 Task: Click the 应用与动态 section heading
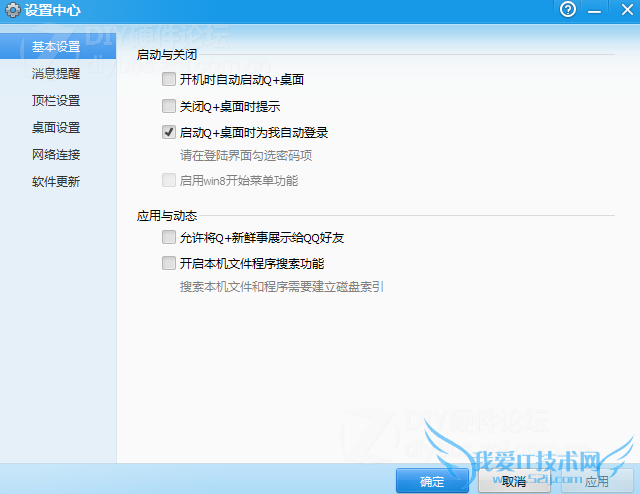click(167, 216)
